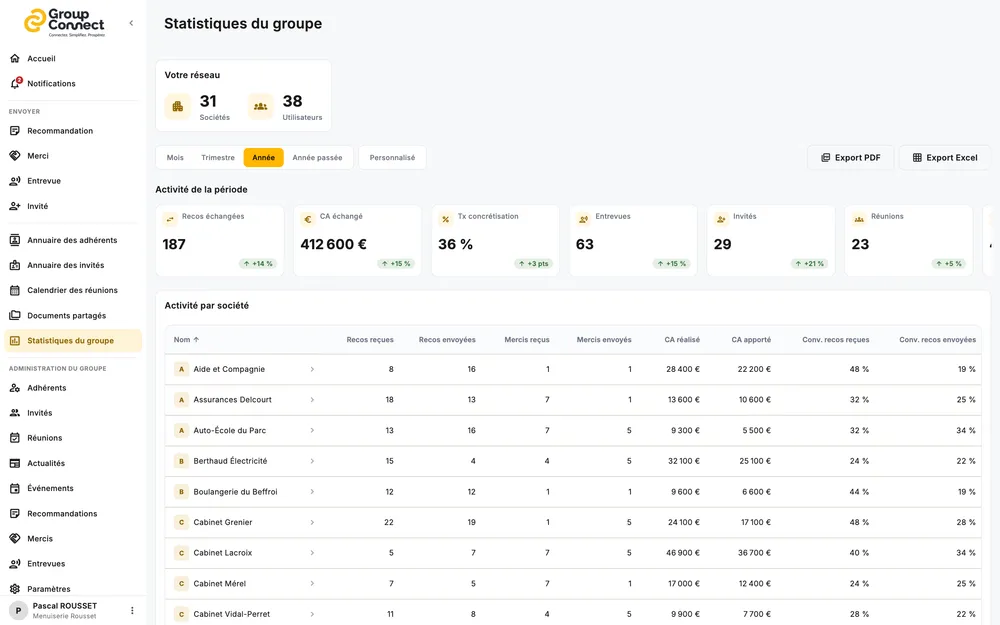This screenshot has width=1000, height=625.
Task: Expand the Berthaud Électricité row chevron
Action: pyautogui.click(x=312, y=461)
